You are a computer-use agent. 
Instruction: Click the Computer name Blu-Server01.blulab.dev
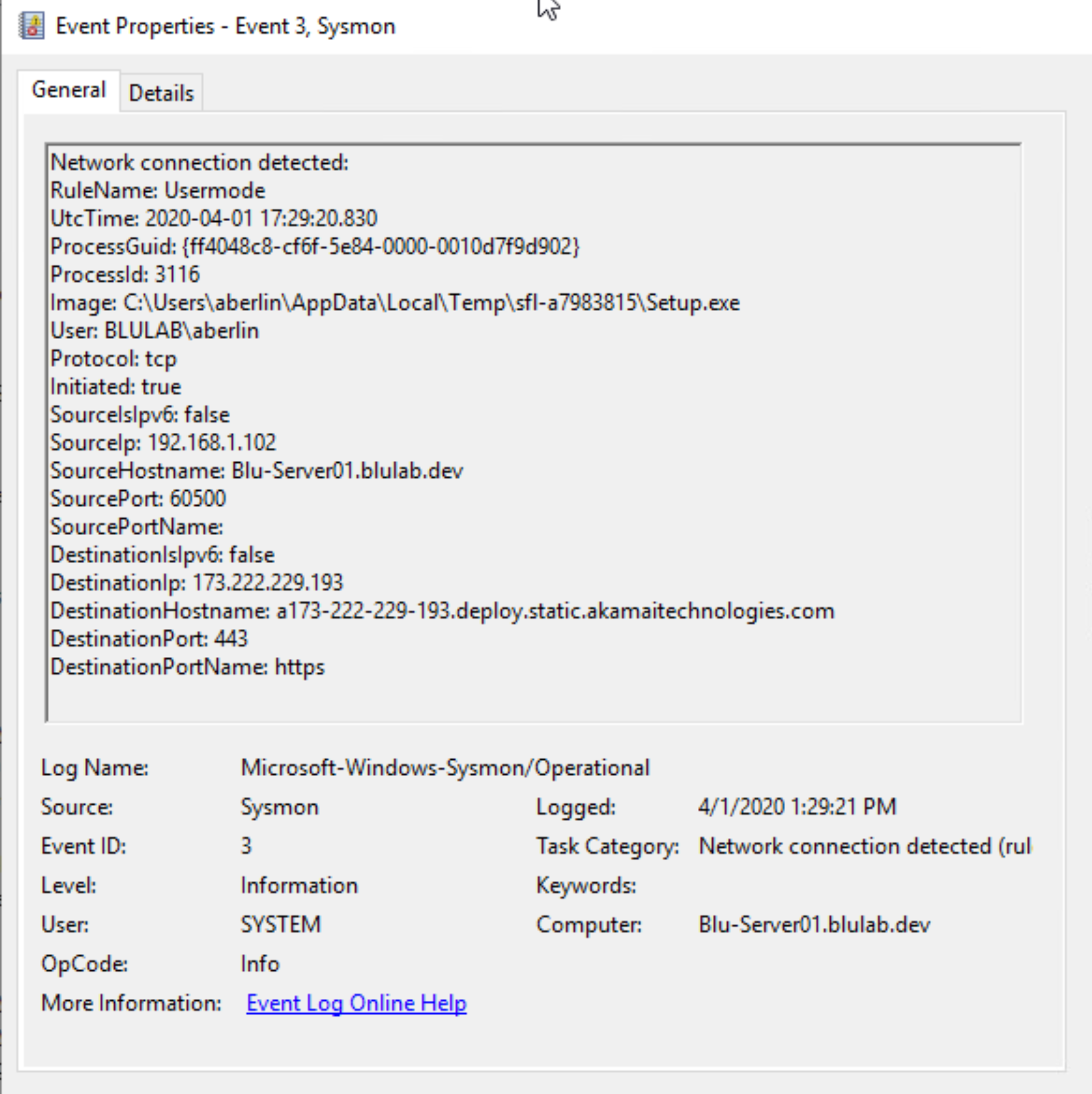[x=813, y=924]
